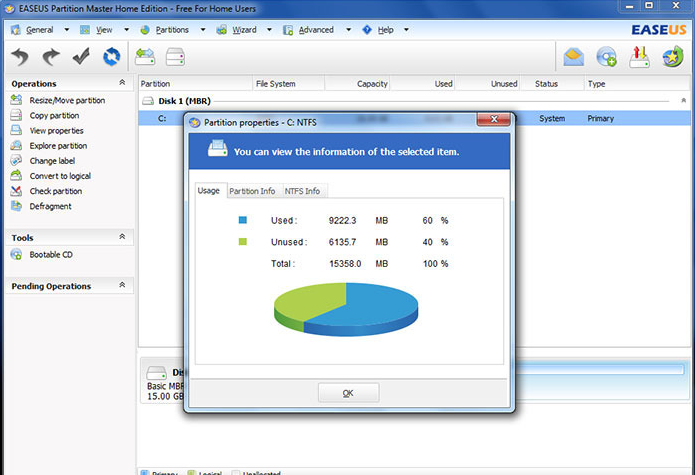
Task: Collapse the Tools panel
Action: [122, 237]
